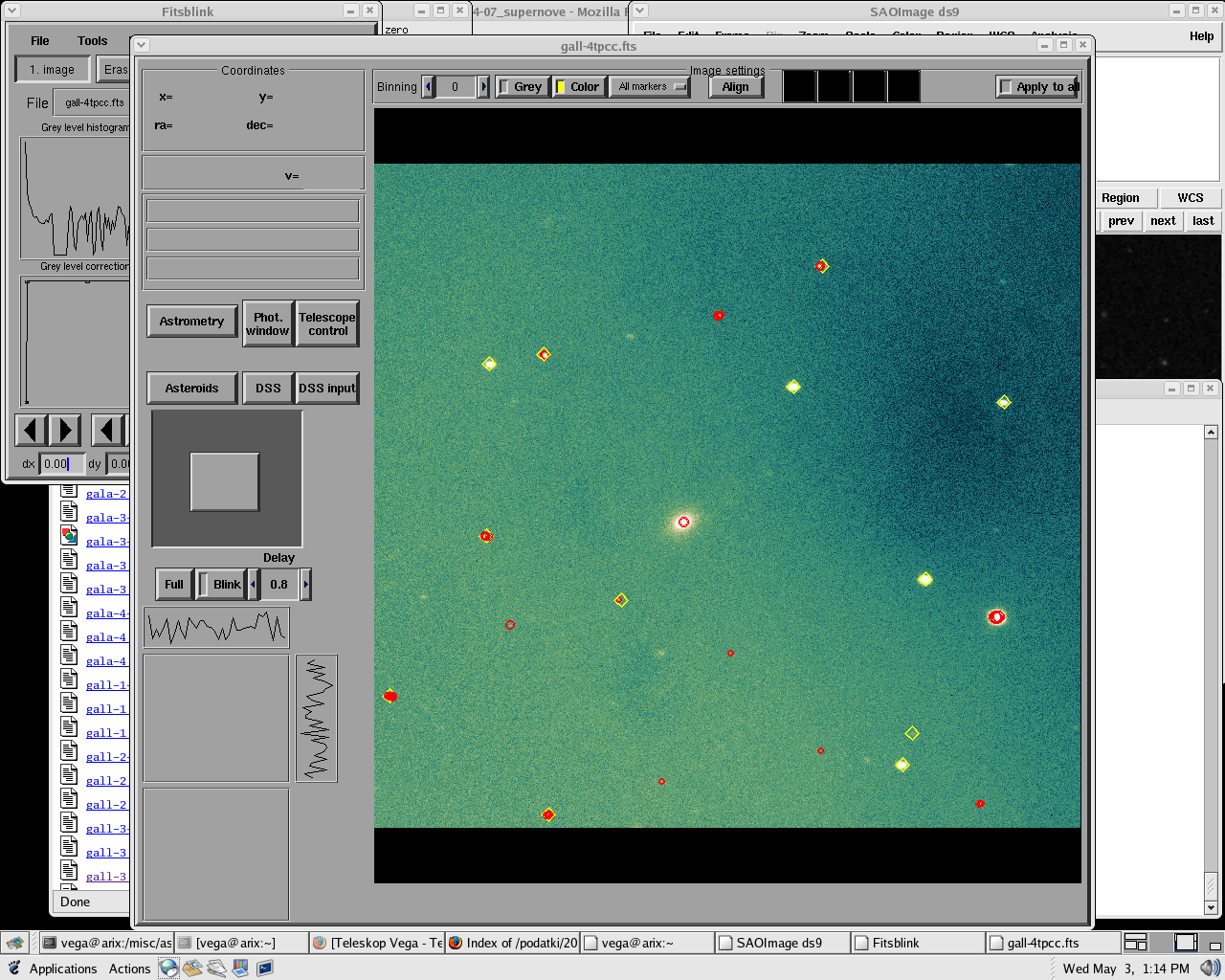This screenshot has height=980, width=1225.
Task: Launch the word processor from bottom panel
Action: [217, 969]
